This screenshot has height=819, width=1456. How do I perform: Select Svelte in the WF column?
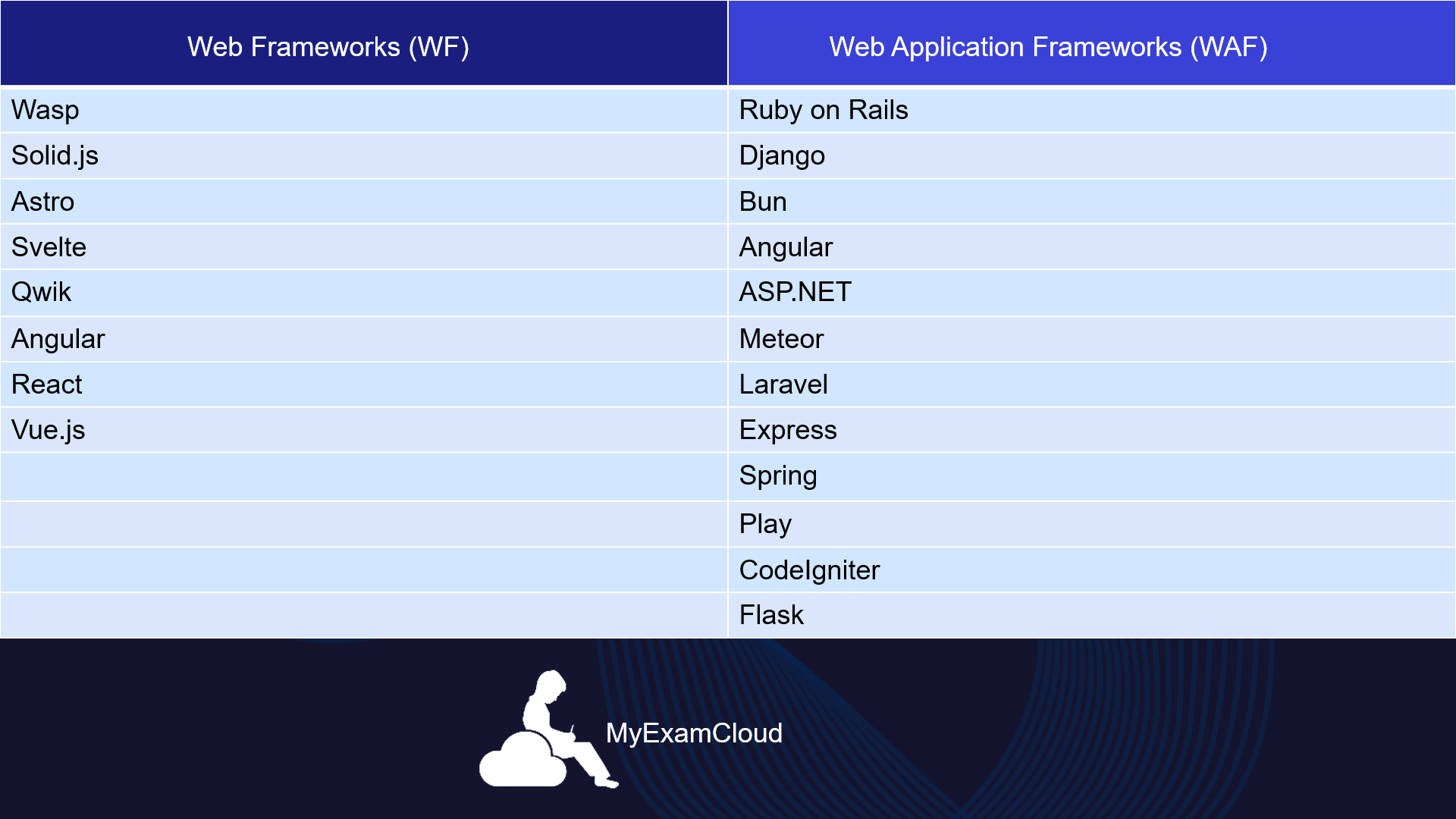tap(49, 246)
